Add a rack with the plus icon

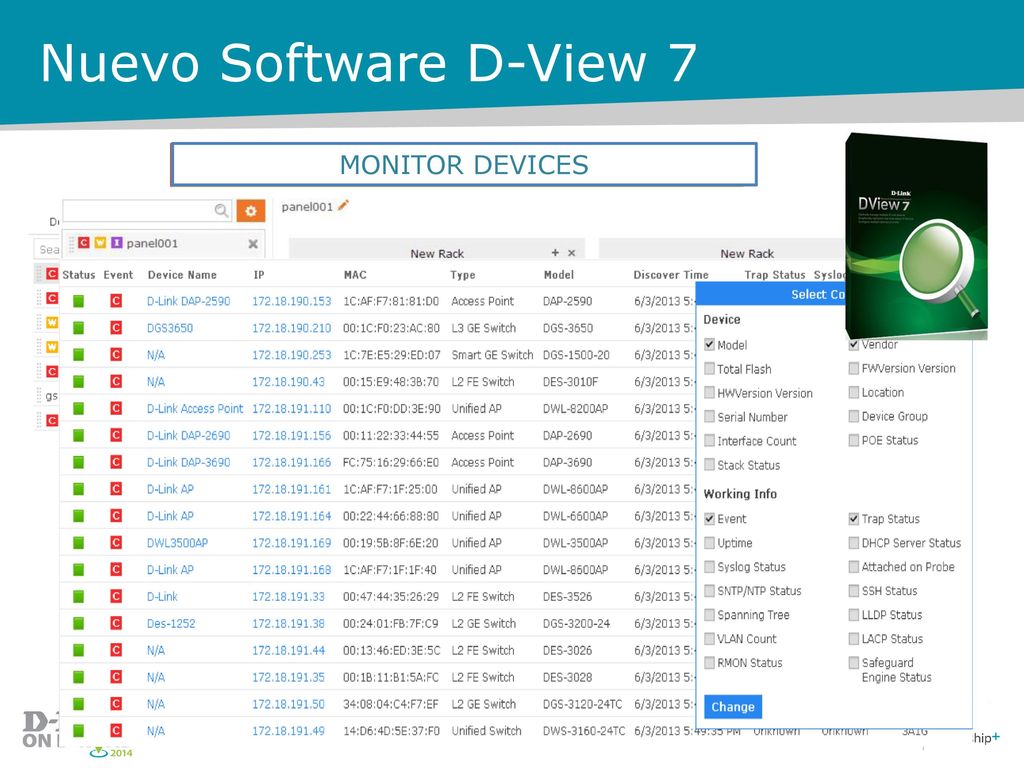(555, 253)
